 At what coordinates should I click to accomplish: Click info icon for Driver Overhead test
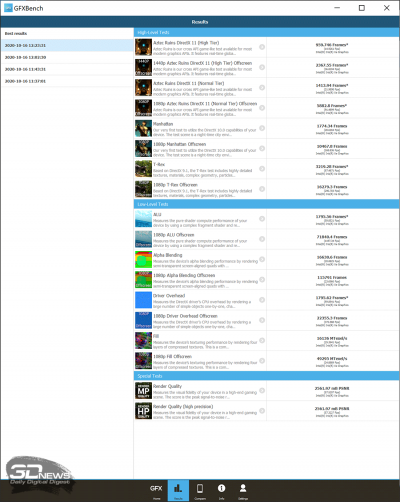tap(262, 300)
